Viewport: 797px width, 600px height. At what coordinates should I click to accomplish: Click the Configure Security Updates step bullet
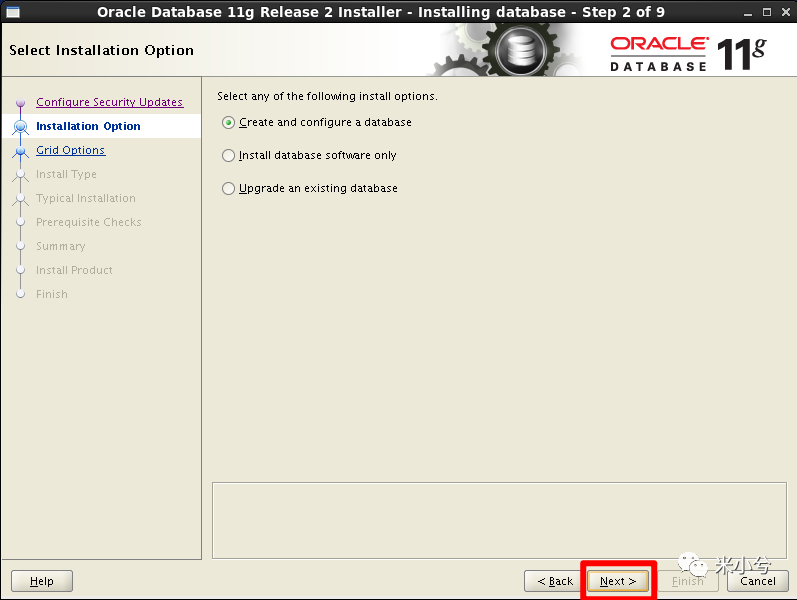click(x=20, y=103)
